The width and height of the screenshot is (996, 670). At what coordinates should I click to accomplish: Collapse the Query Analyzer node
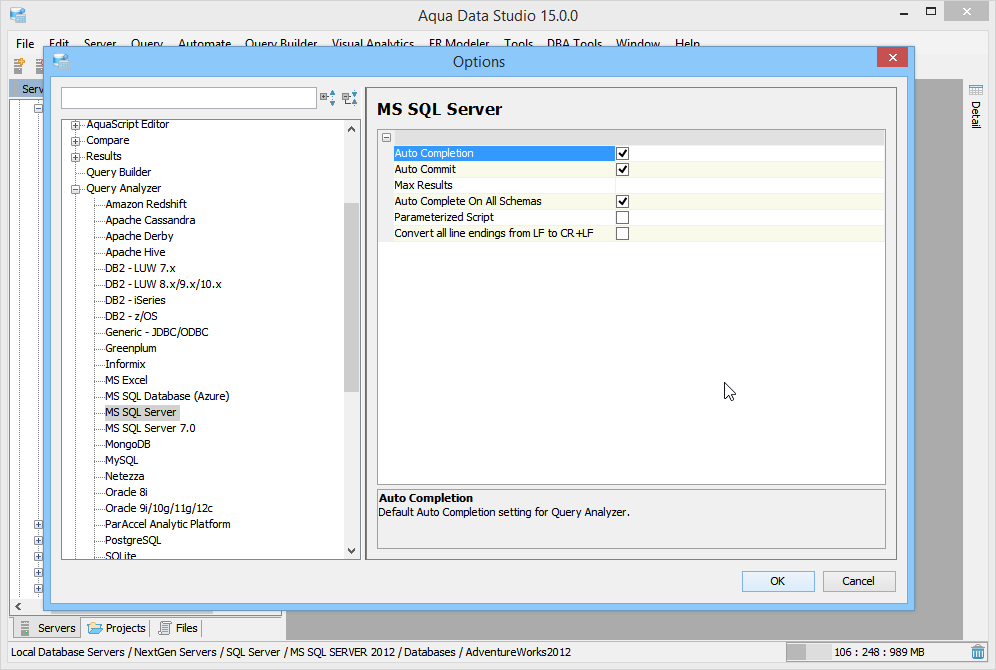(x=76, y=189)
